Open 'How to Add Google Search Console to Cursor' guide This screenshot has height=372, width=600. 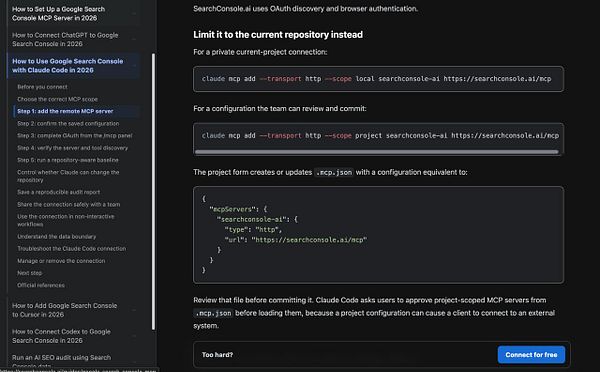(x=65, y=310)
